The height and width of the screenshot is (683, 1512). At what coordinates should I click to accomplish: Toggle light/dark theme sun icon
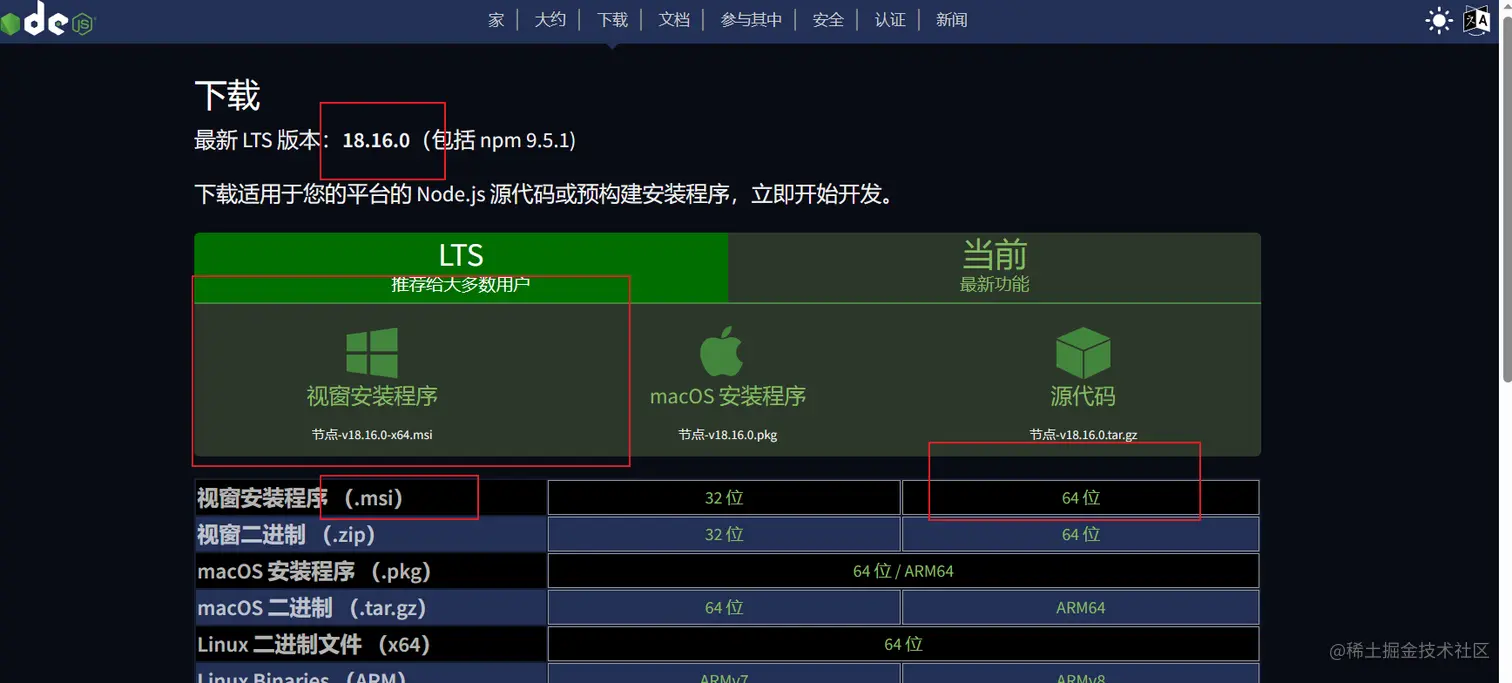(1438, 20)
